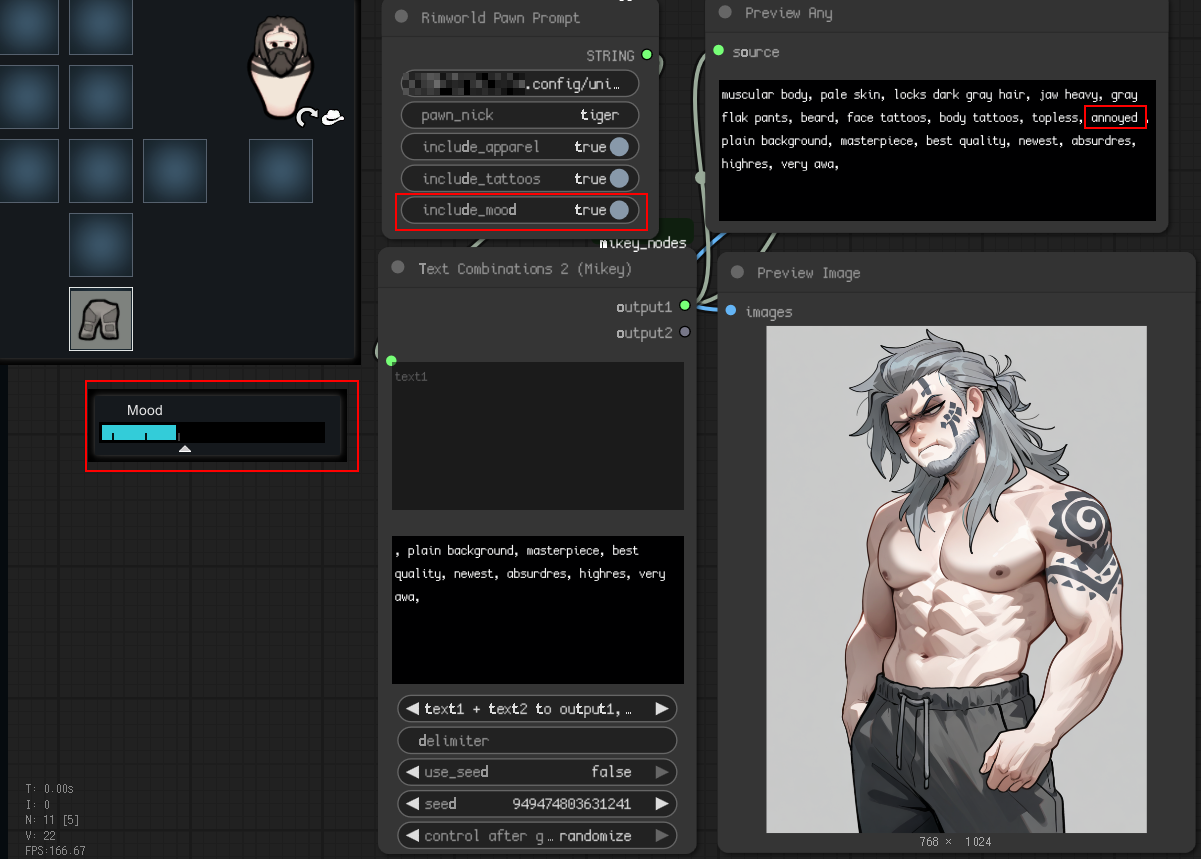Turn off the include_mood toggle
The width and height of the screenshot is (1201, 859).
click(619, 210)
